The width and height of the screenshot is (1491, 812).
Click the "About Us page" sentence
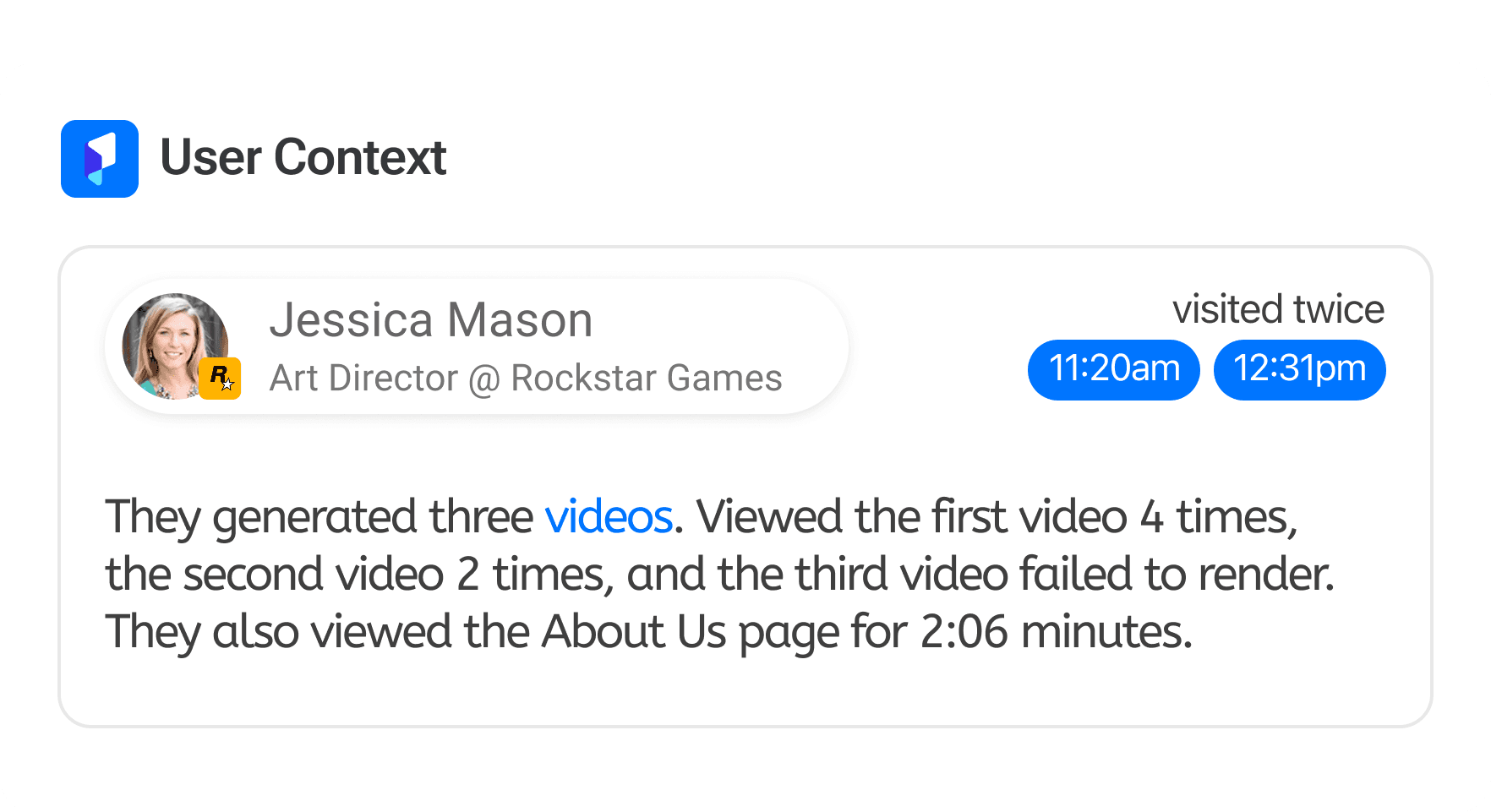tap(648, 631)
